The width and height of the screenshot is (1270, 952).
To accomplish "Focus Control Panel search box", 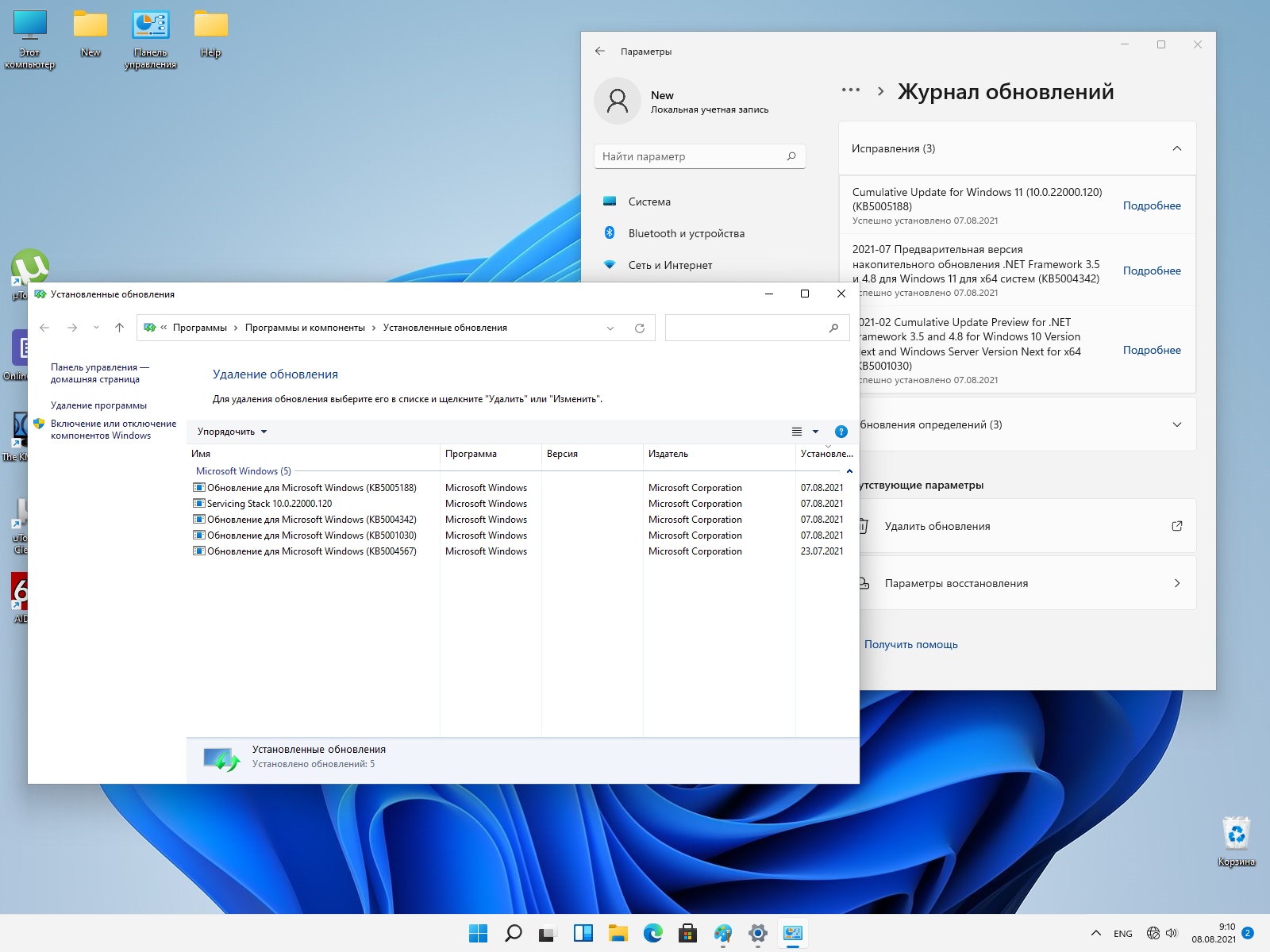I will point(756,328).
